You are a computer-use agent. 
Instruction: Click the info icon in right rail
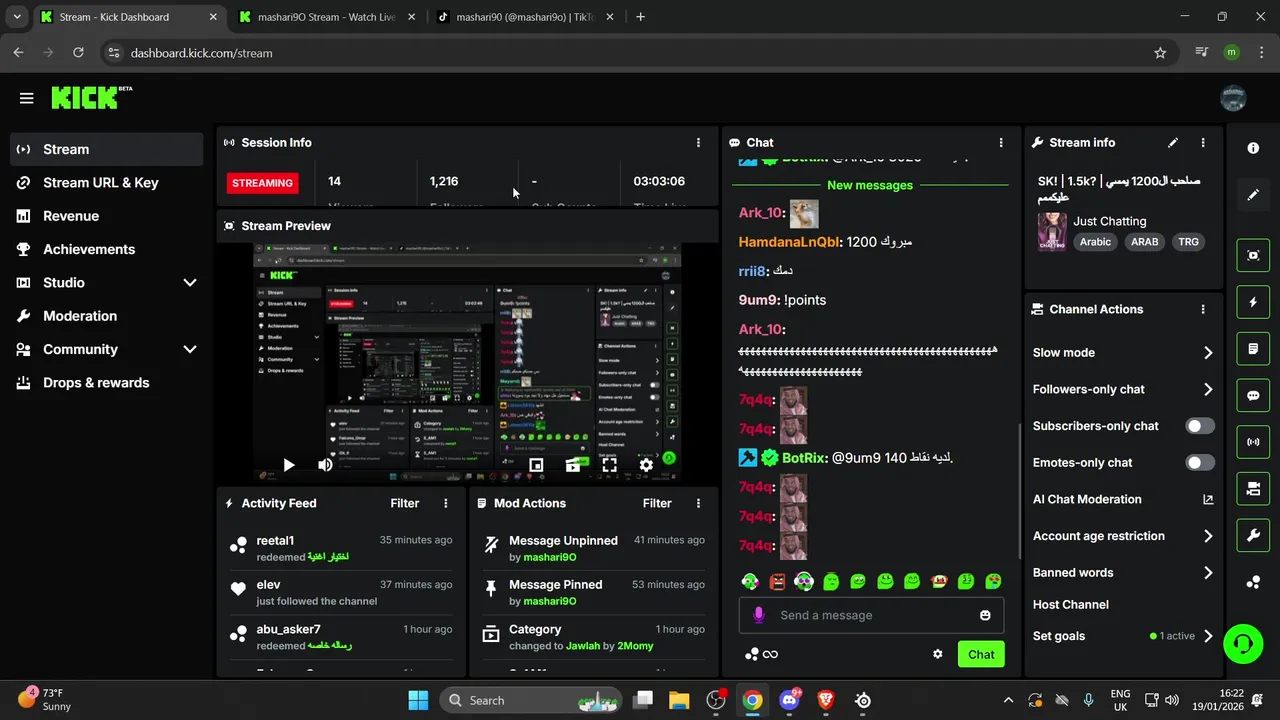tap(1253, 148)
